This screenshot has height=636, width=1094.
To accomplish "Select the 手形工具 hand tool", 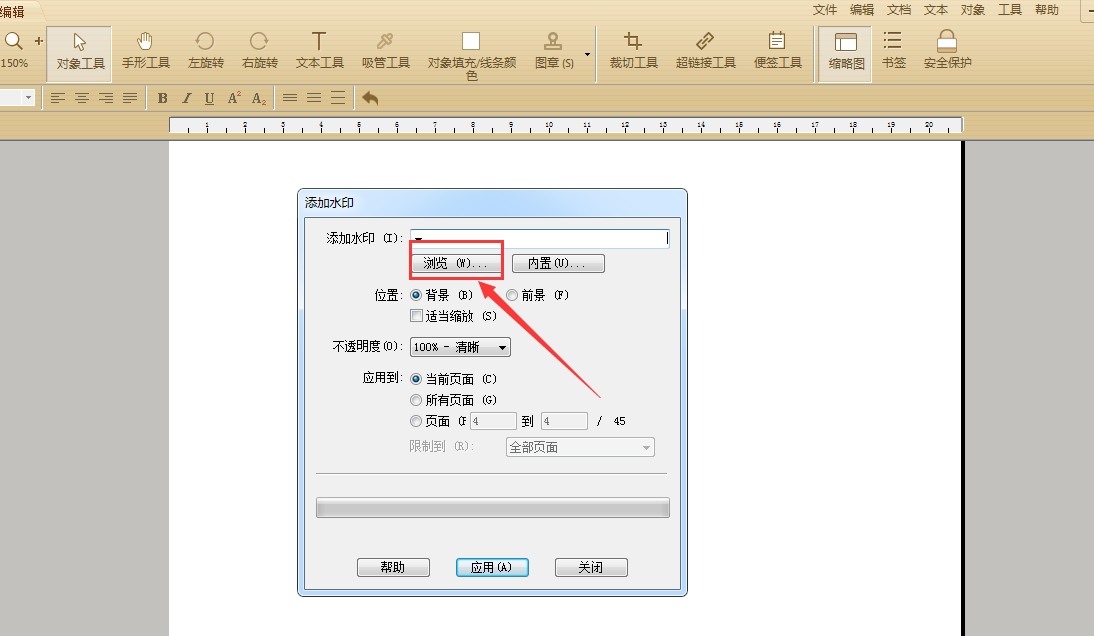I will pyautogui.click(x=145, y=51).
